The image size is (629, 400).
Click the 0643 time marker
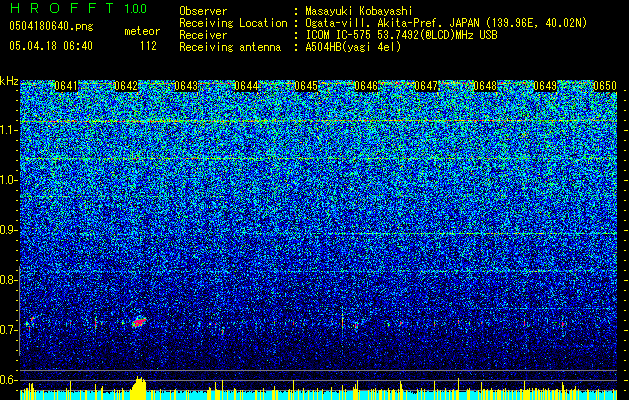pos(186,86)
